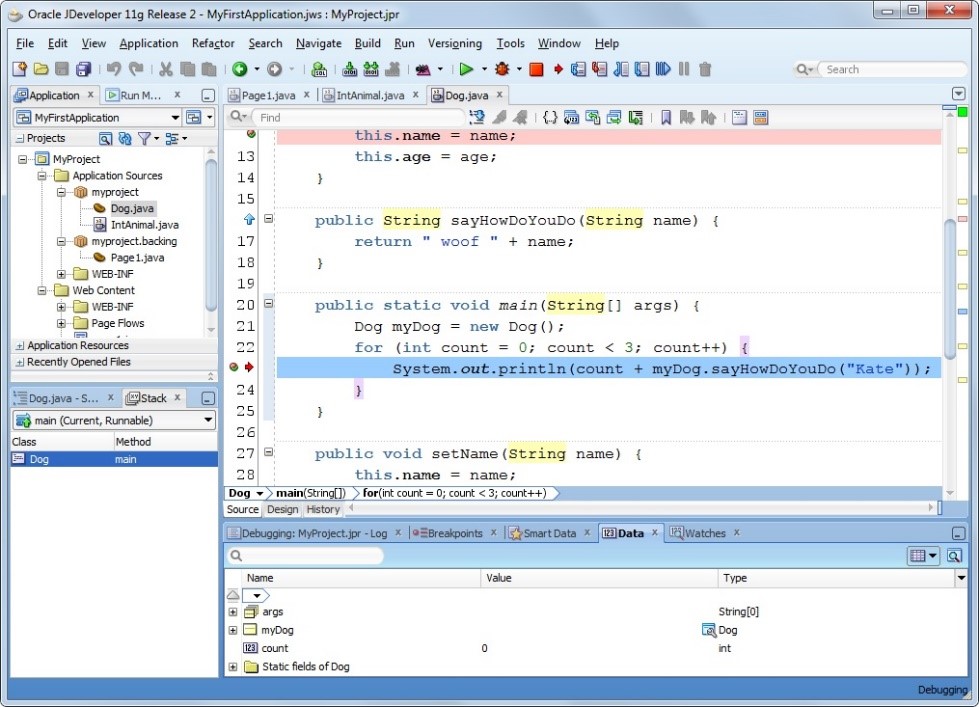Close the Dog.java editor tab

coord(499,94)
